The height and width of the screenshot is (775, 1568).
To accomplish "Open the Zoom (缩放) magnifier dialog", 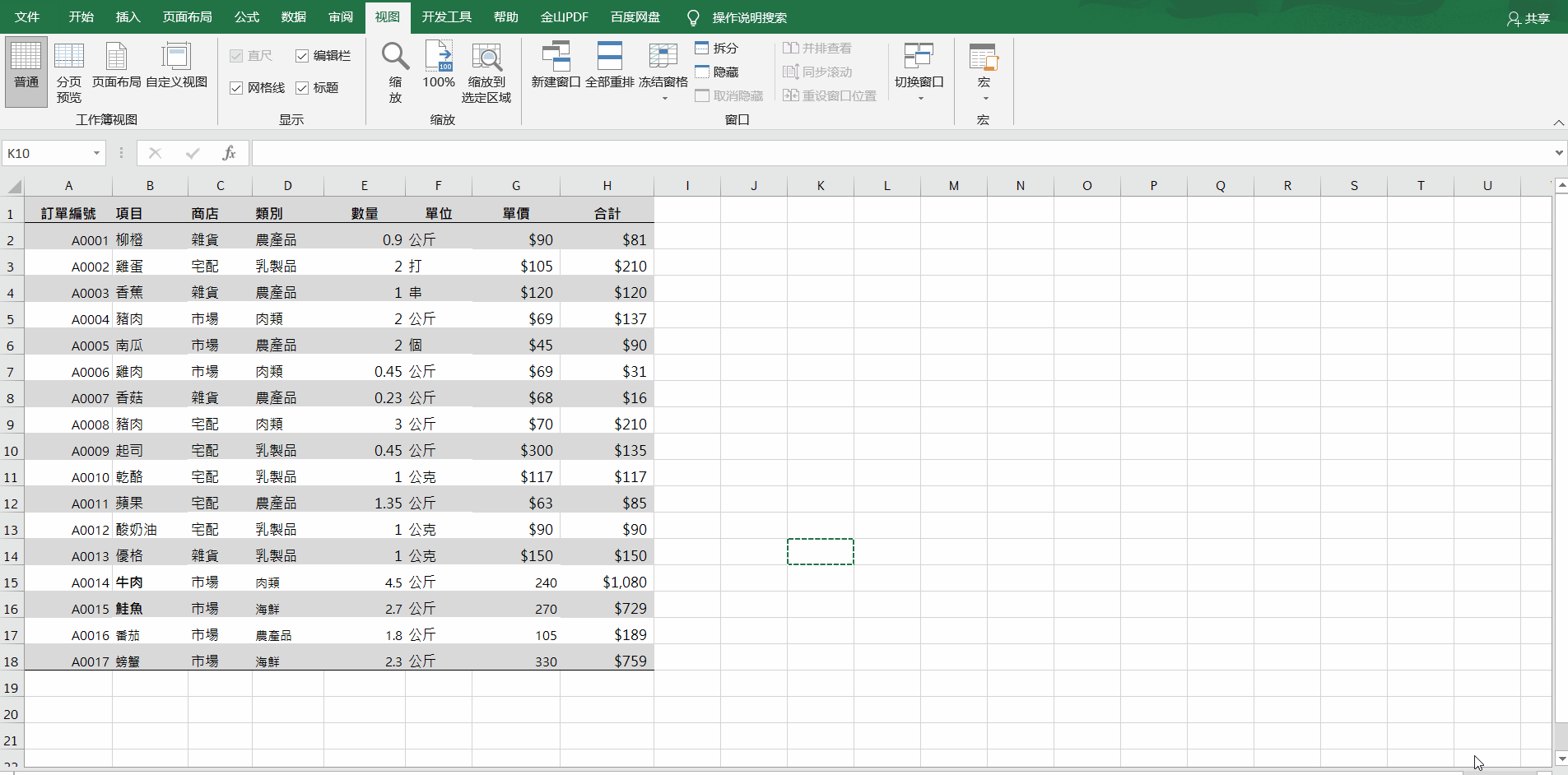I will (x=395, y=71).
